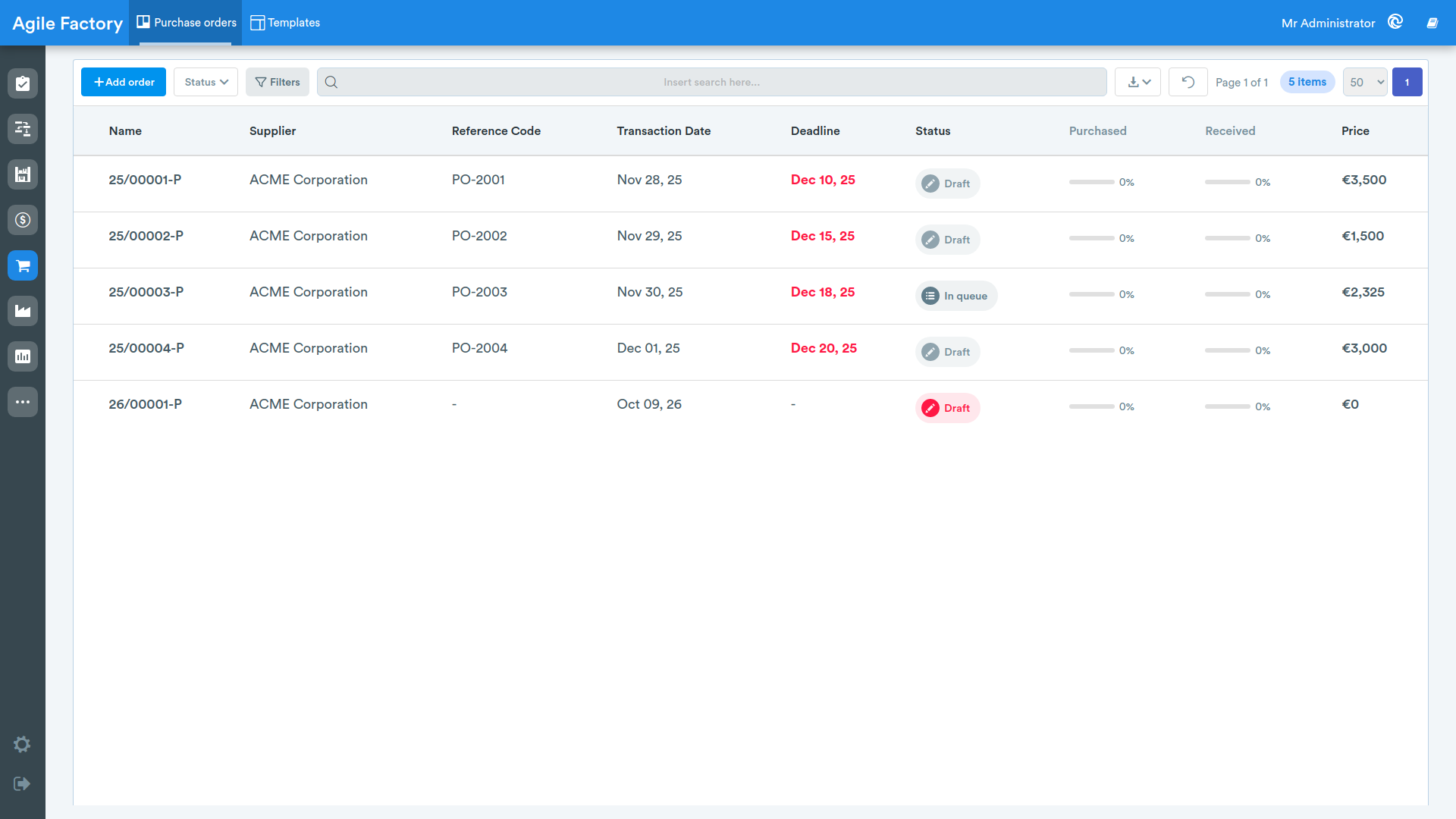Click the In queue status badge
Screen dimensions: 1456x819
(956, 296)
